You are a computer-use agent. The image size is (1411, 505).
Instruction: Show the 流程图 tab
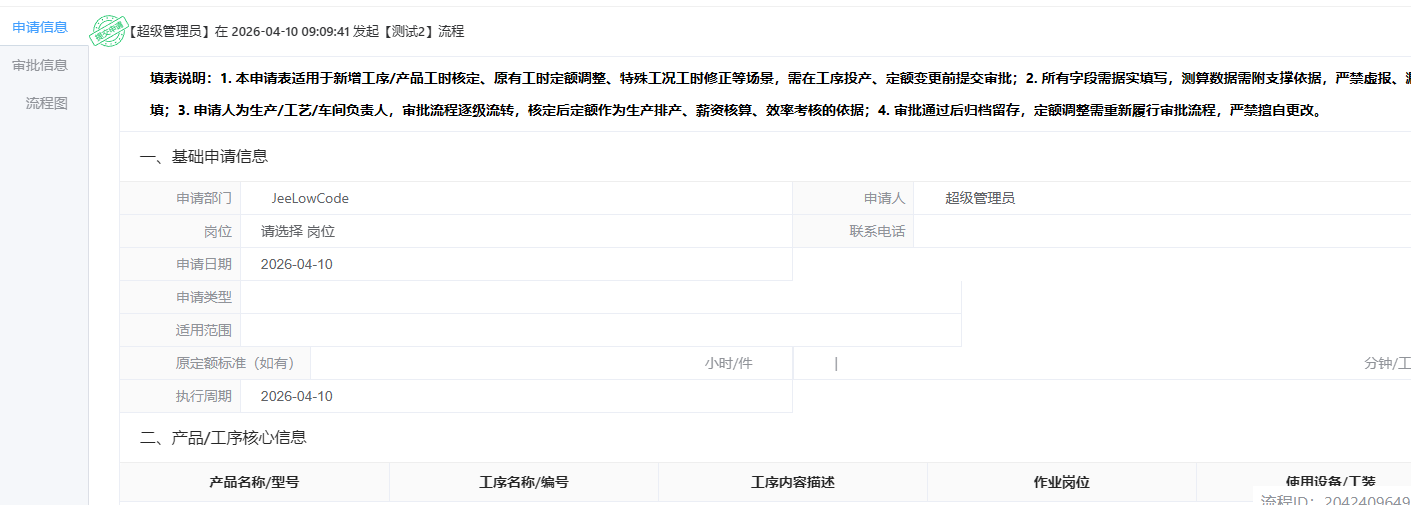[x=47, y=103]
